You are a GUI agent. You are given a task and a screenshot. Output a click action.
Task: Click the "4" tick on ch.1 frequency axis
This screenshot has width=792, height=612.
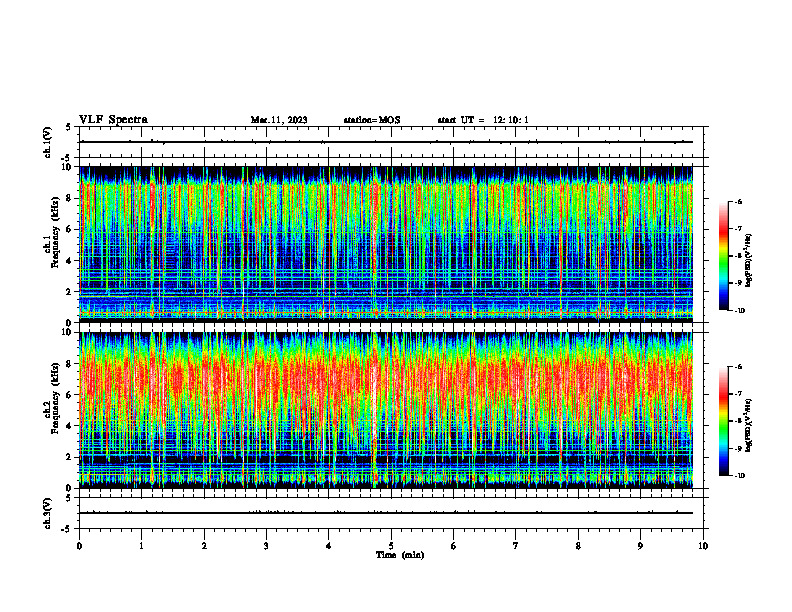click(70, 261)
